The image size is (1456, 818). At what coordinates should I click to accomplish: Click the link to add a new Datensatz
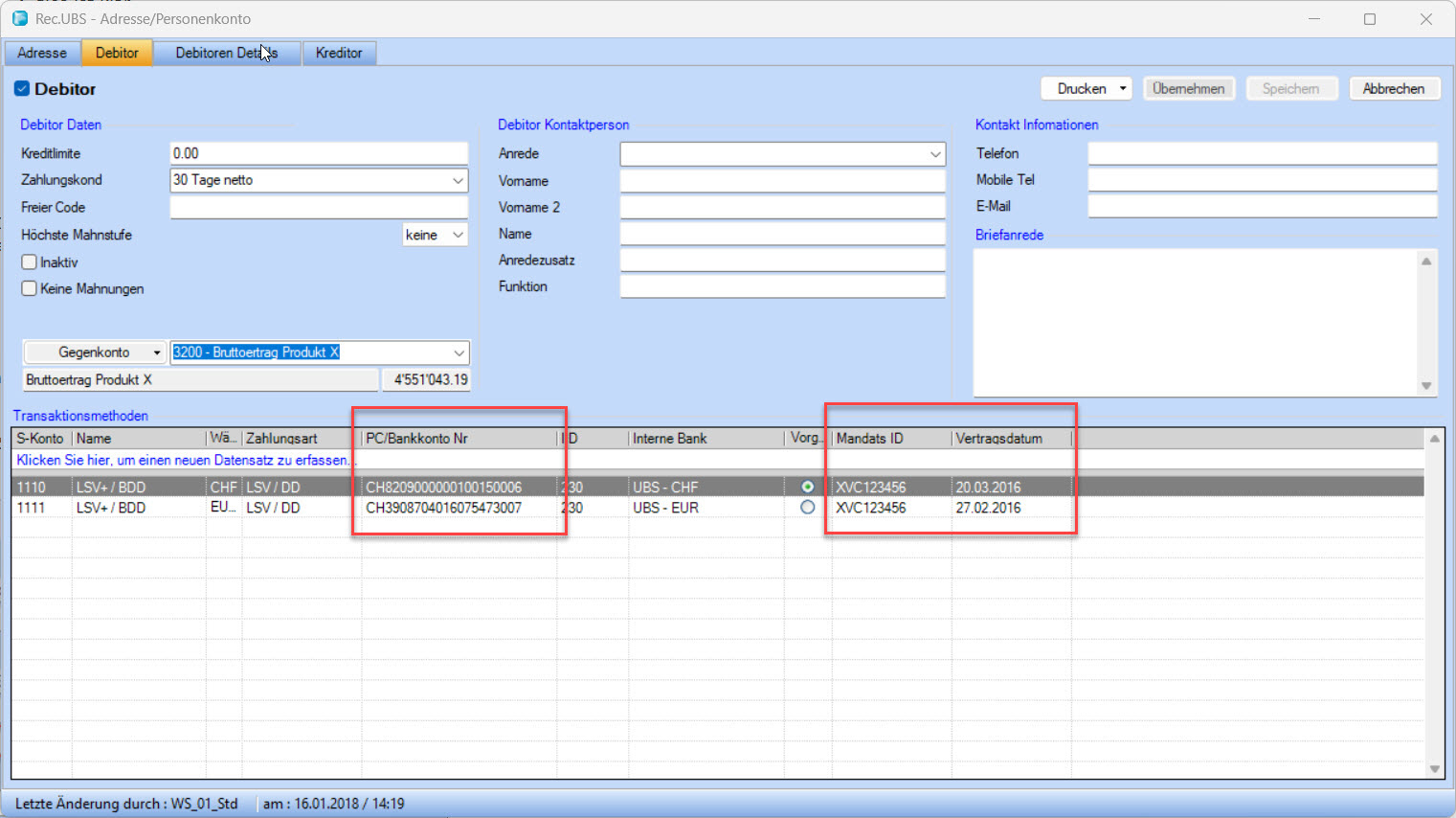pos(183,460)
